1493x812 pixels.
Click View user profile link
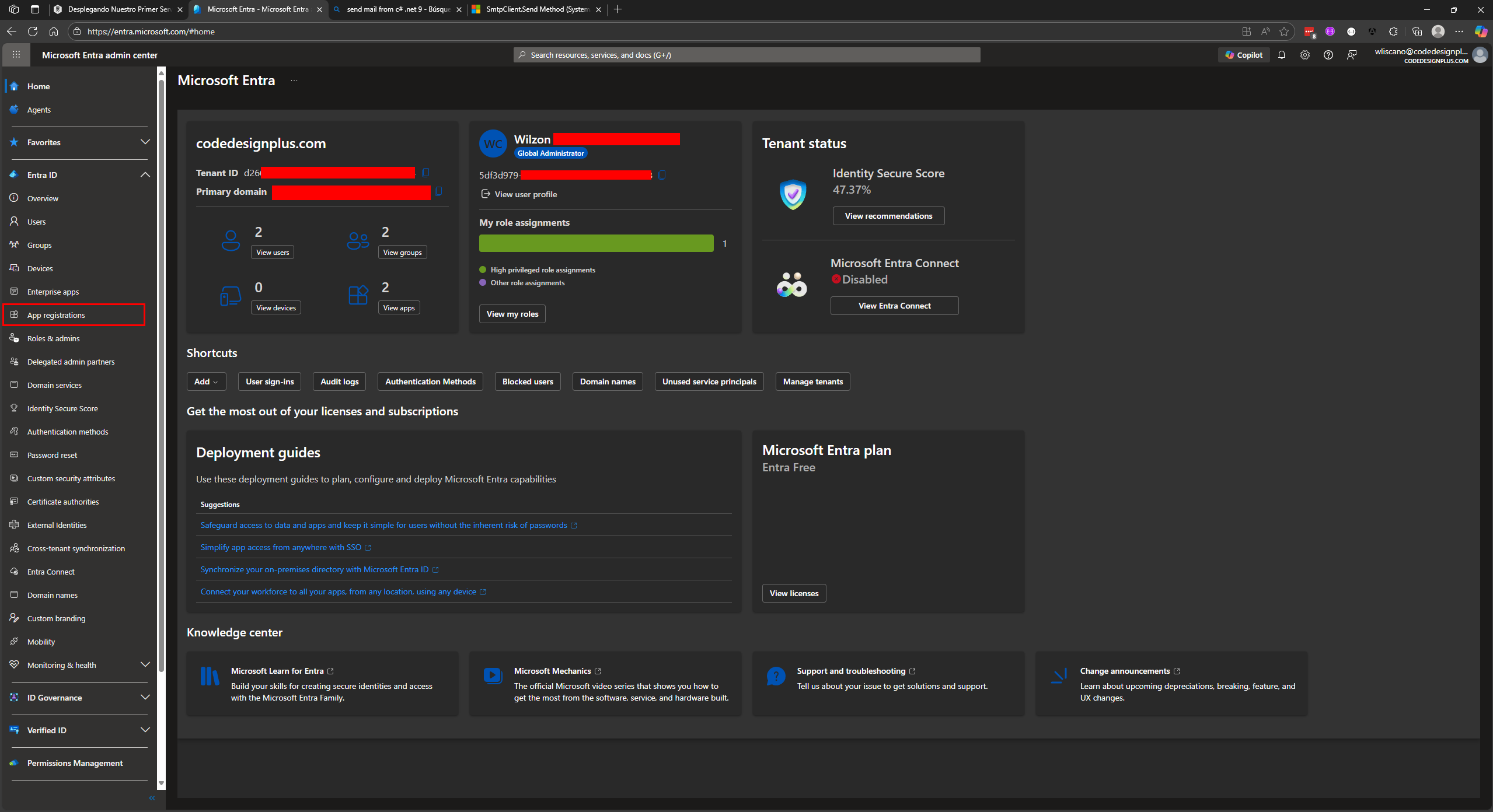click(x=519, y=194)
